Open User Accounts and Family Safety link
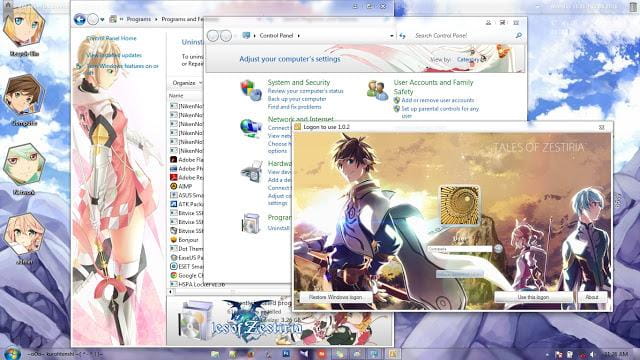The image size is (640, 360). pyautogui.click(x=433, y=87)
